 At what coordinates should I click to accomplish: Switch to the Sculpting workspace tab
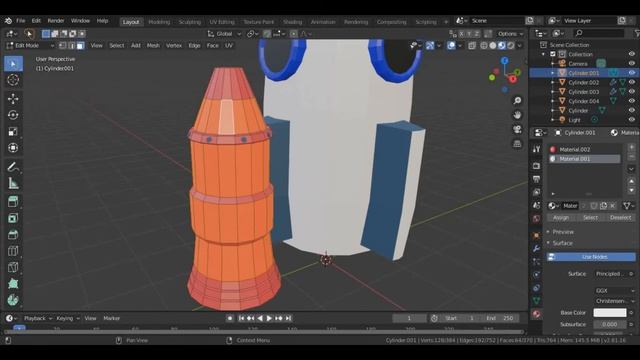tap(190, 22)
